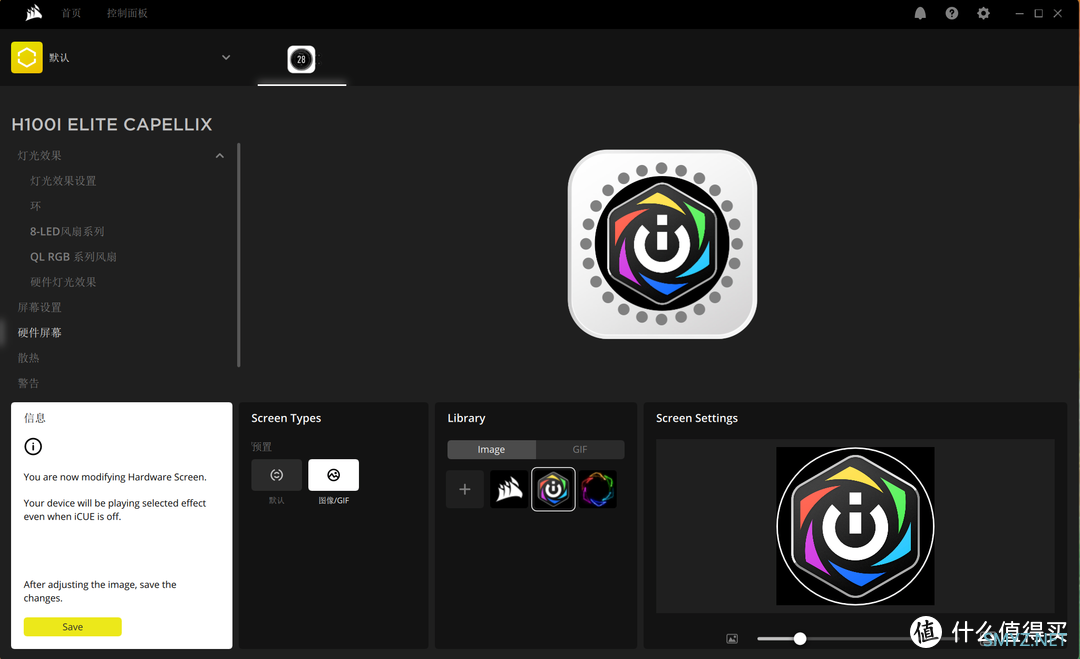Minimize the iCUE window
Viewport: 1080px width, 659px height.
[x=1019, y=13]
